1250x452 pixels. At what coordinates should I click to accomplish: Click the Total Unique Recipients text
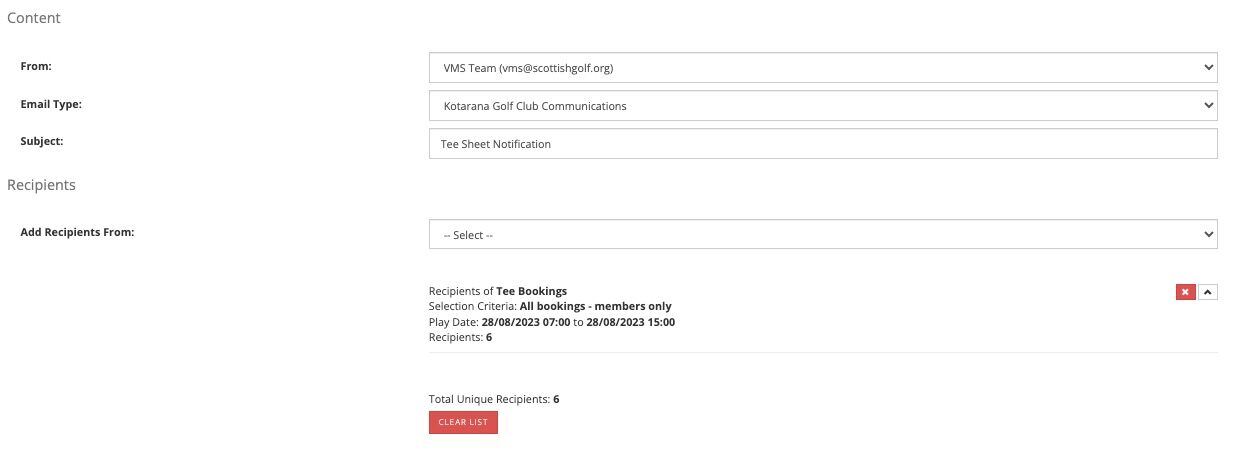pyautogui.click(x=493, y=399)
